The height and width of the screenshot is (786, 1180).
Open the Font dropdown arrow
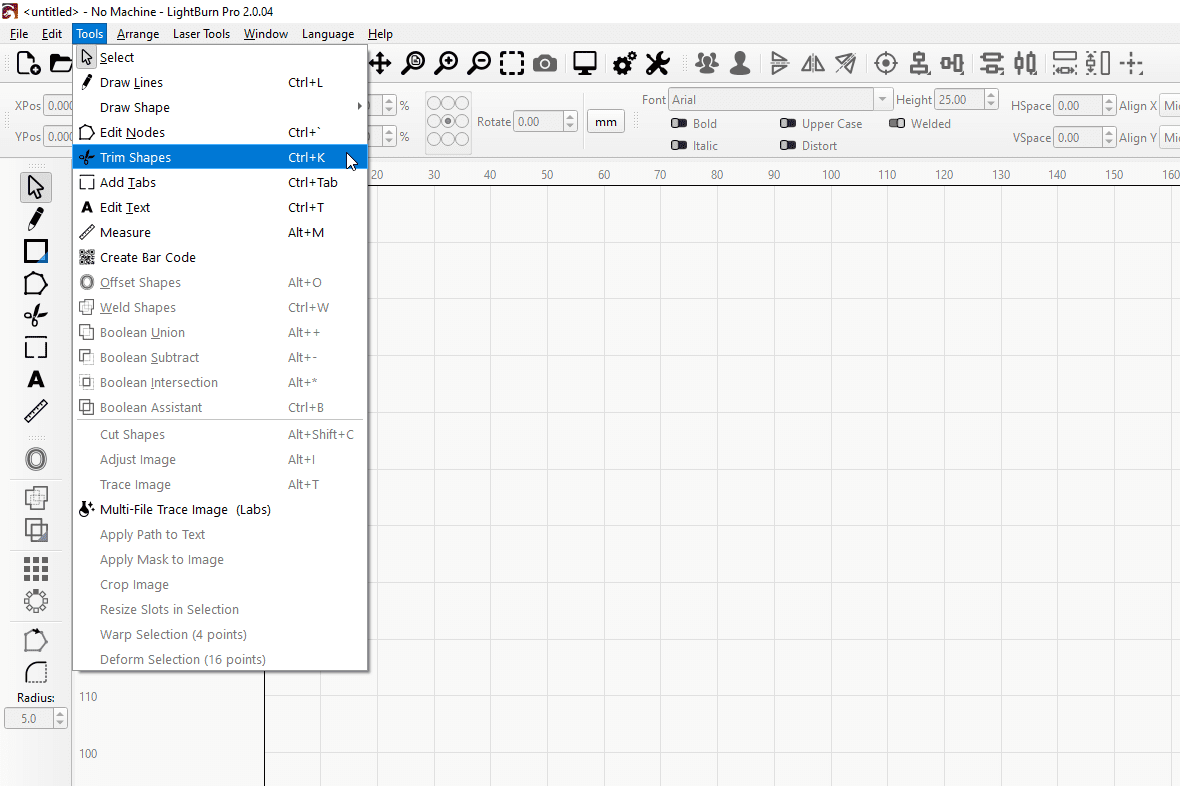point(882,99)
